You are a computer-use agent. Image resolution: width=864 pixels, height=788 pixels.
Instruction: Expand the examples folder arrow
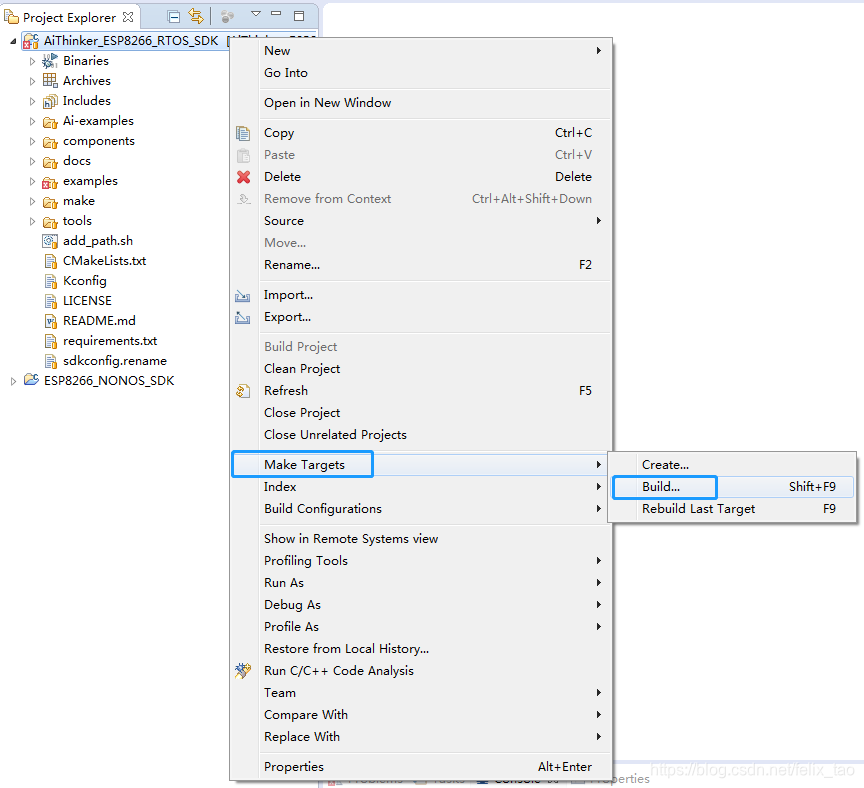[x=32, y=181]
